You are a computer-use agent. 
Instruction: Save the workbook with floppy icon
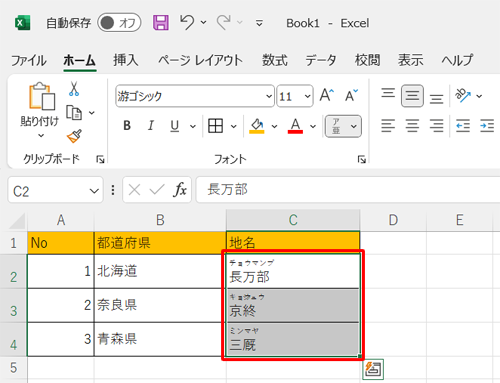161,23
